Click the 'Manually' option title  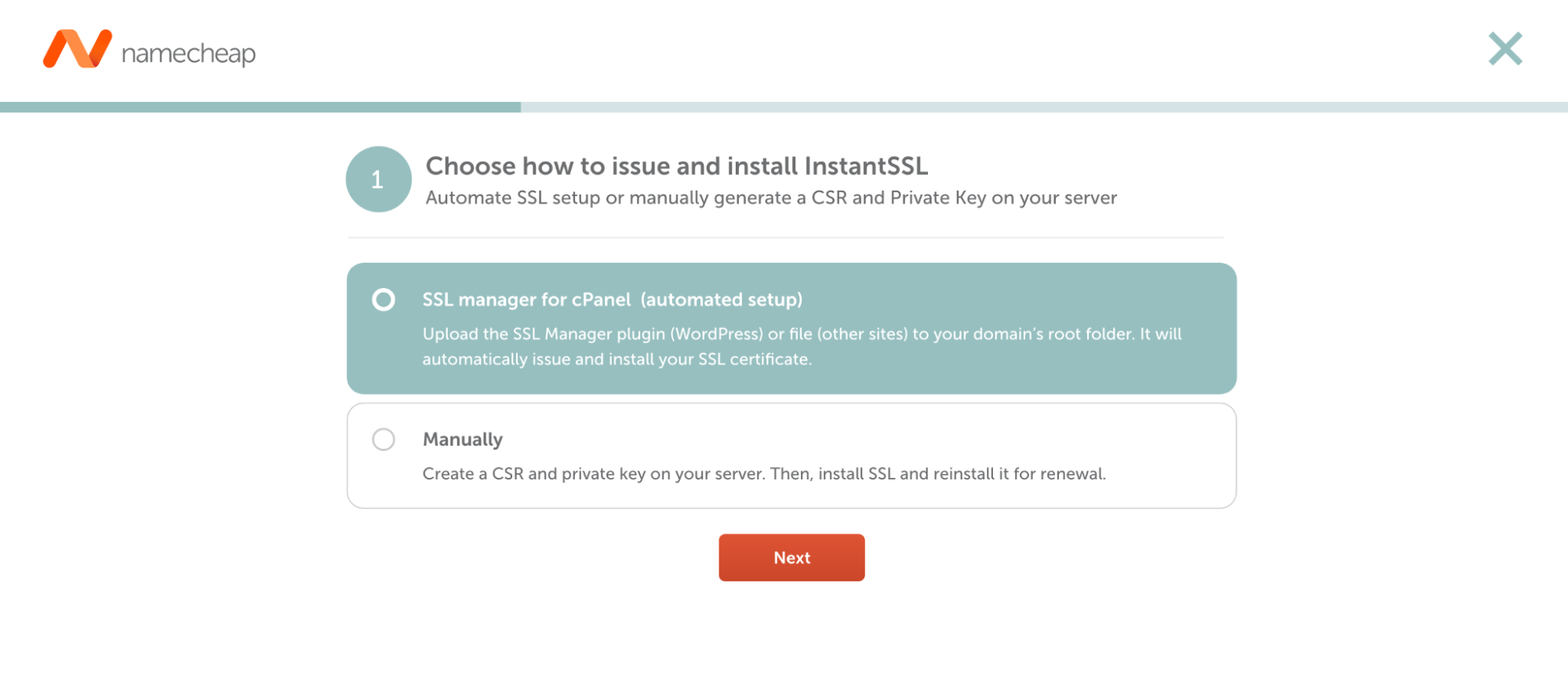point(463,439)
